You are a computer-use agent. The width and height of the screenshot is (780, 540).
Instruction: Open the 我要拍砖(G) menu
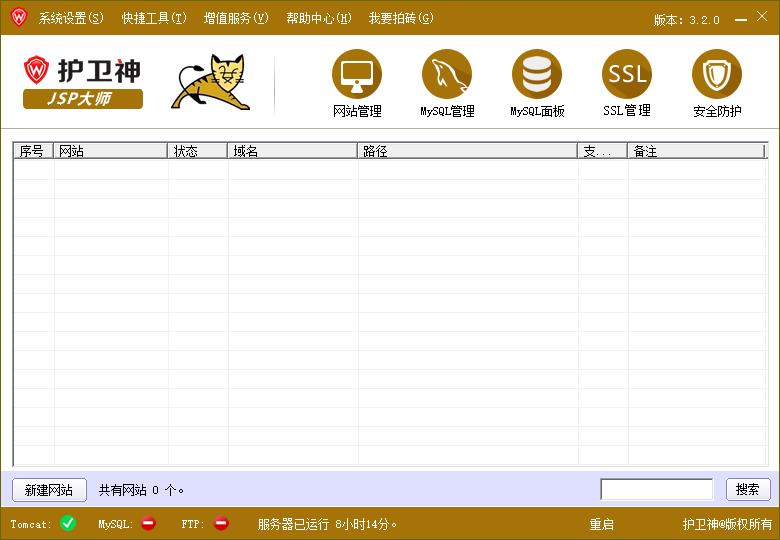click(401, 18)
